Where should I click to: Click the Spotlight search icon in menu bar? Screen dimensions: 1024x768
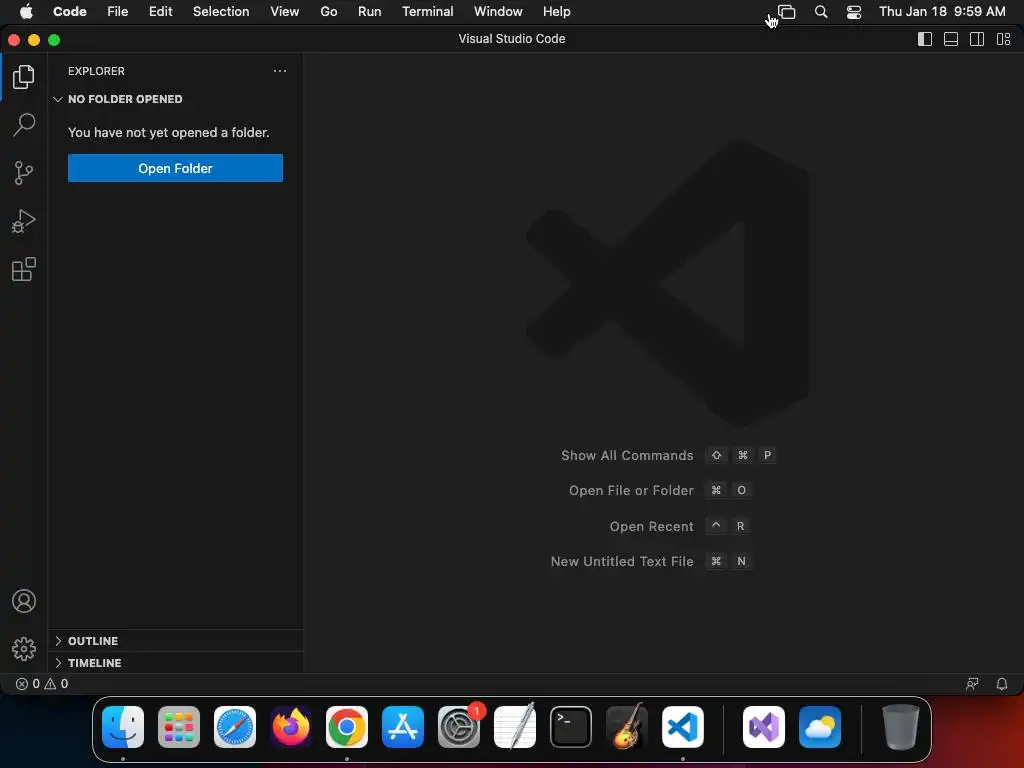(821, 12)
